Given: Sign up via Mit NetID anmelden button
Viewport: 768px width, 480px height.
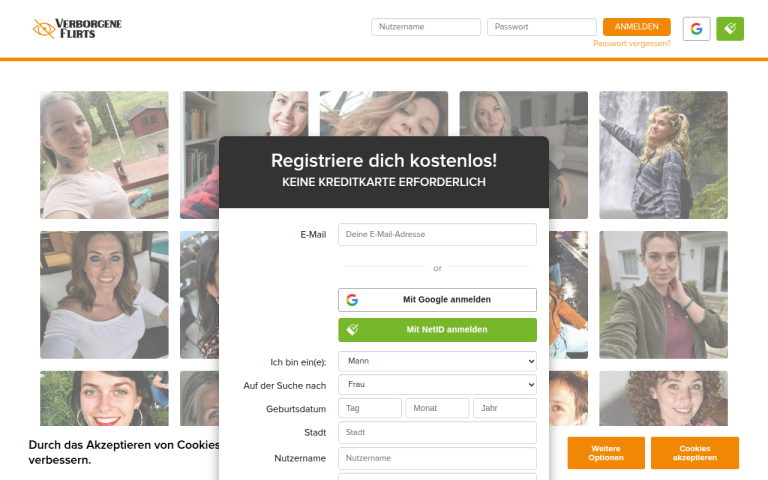Looking at the screenshot, I should pos(437,330).
